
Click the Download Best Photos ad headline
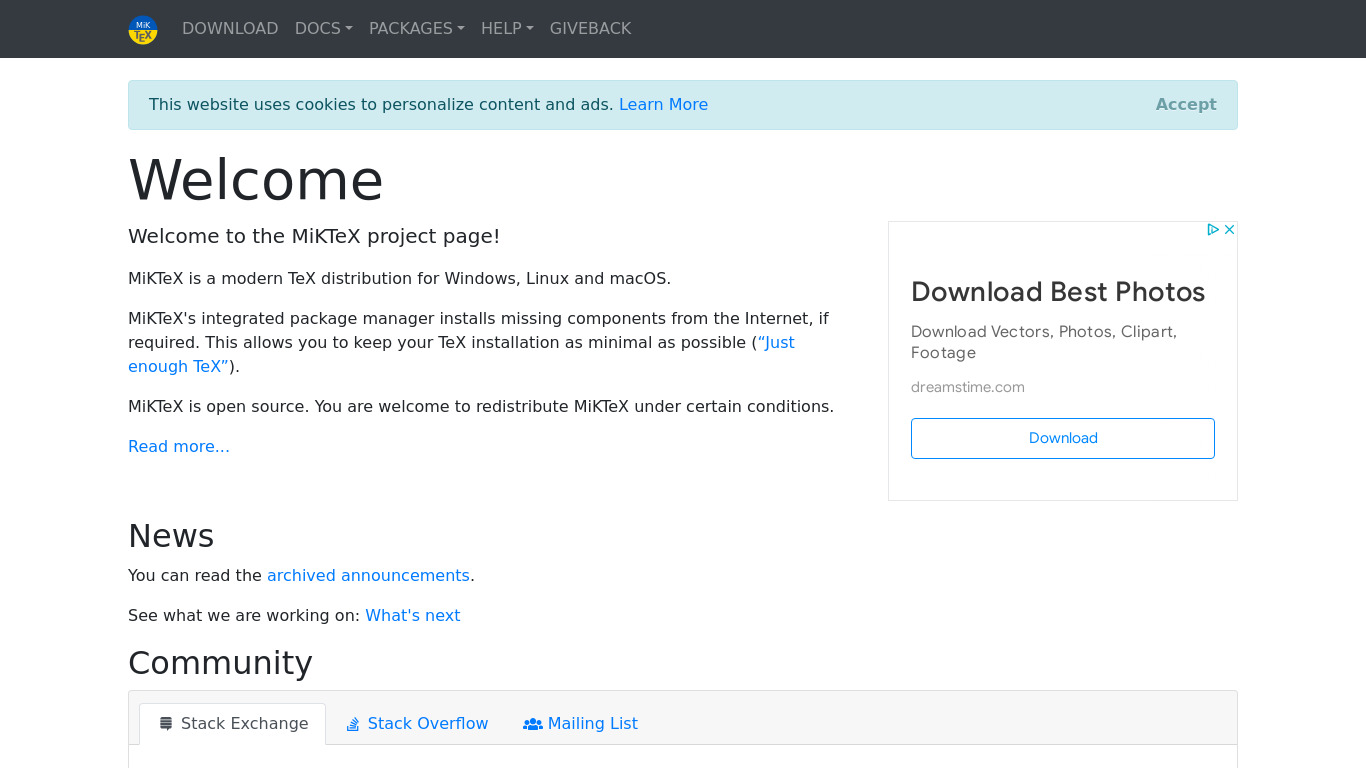pos(1058,292)
